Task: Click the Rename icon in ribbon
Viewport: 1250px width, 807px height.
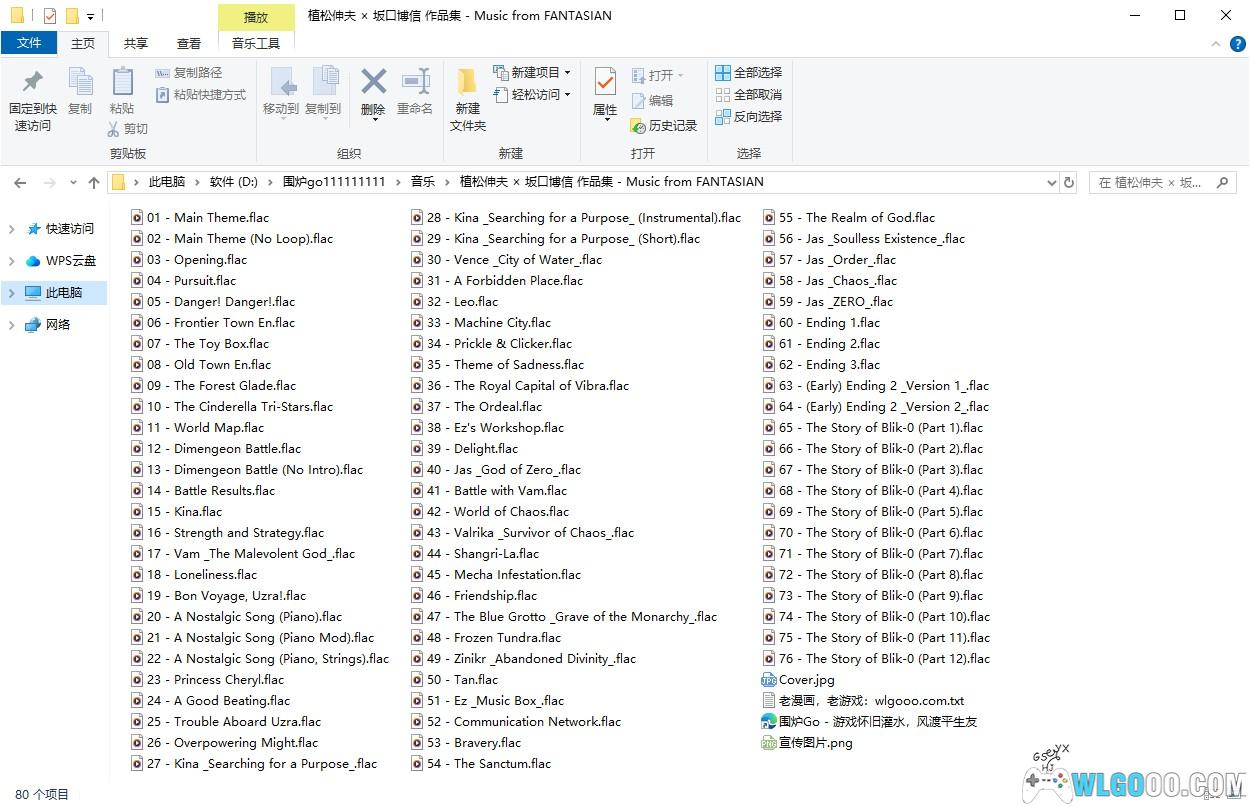Action: point(415,82)
